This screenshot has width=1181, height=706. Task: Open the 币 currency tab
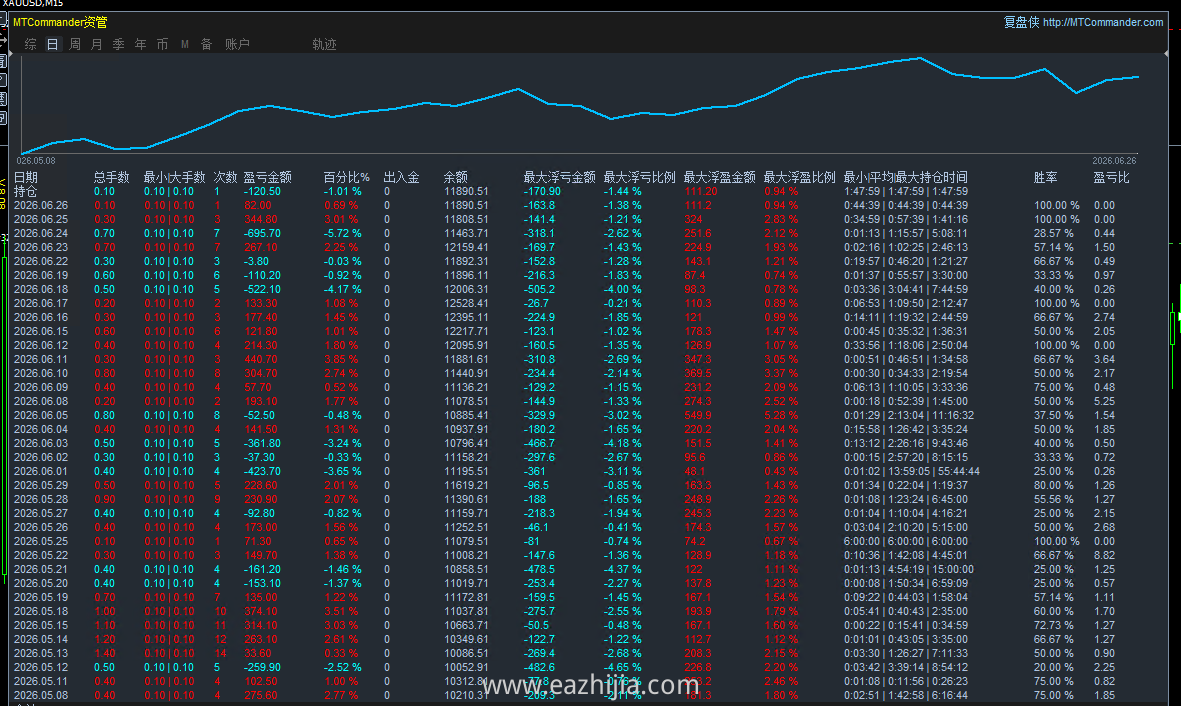point(162,44)
